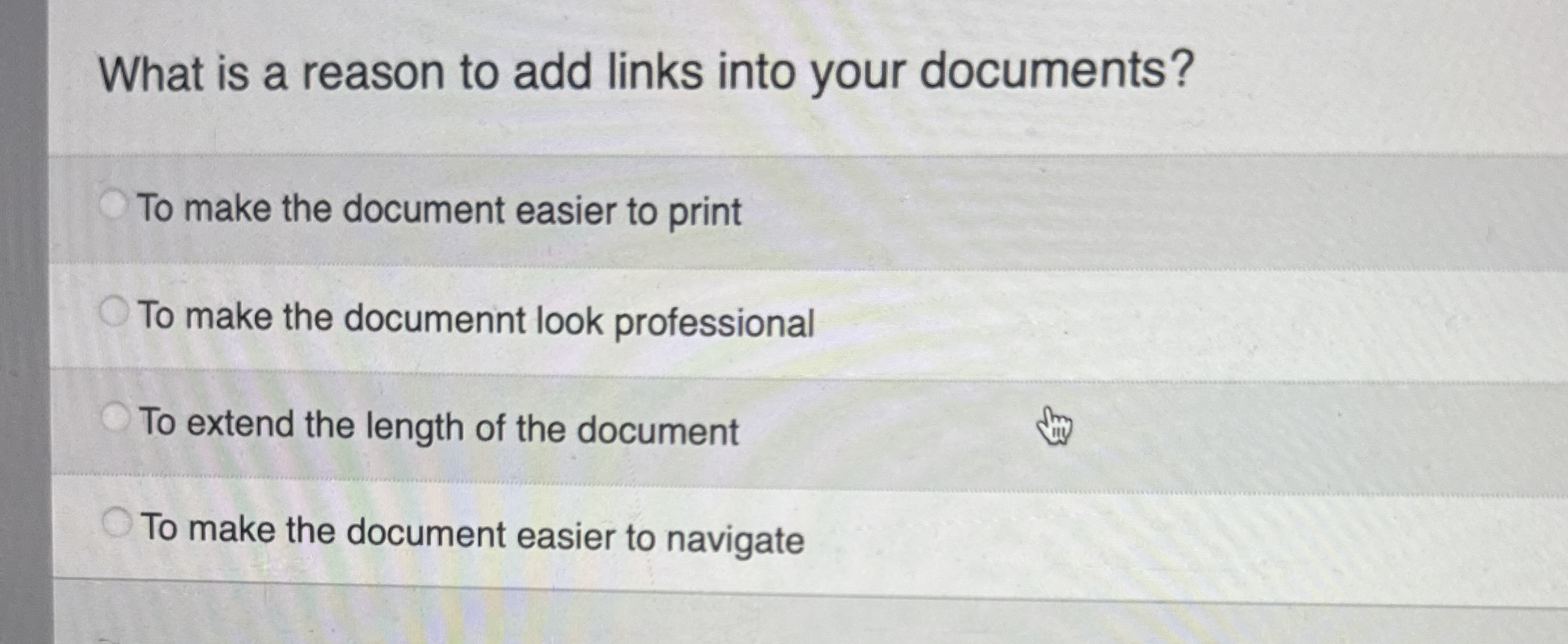The height and width of the screenshot is (644, 1568).
Task: Choose answer 'To extend the length of the document'
Action: [x=437, y=426]
